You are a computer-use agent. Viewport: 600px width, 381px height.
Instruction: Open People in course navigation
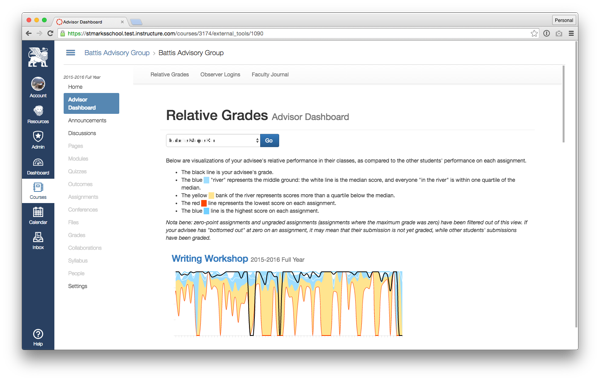76,273
